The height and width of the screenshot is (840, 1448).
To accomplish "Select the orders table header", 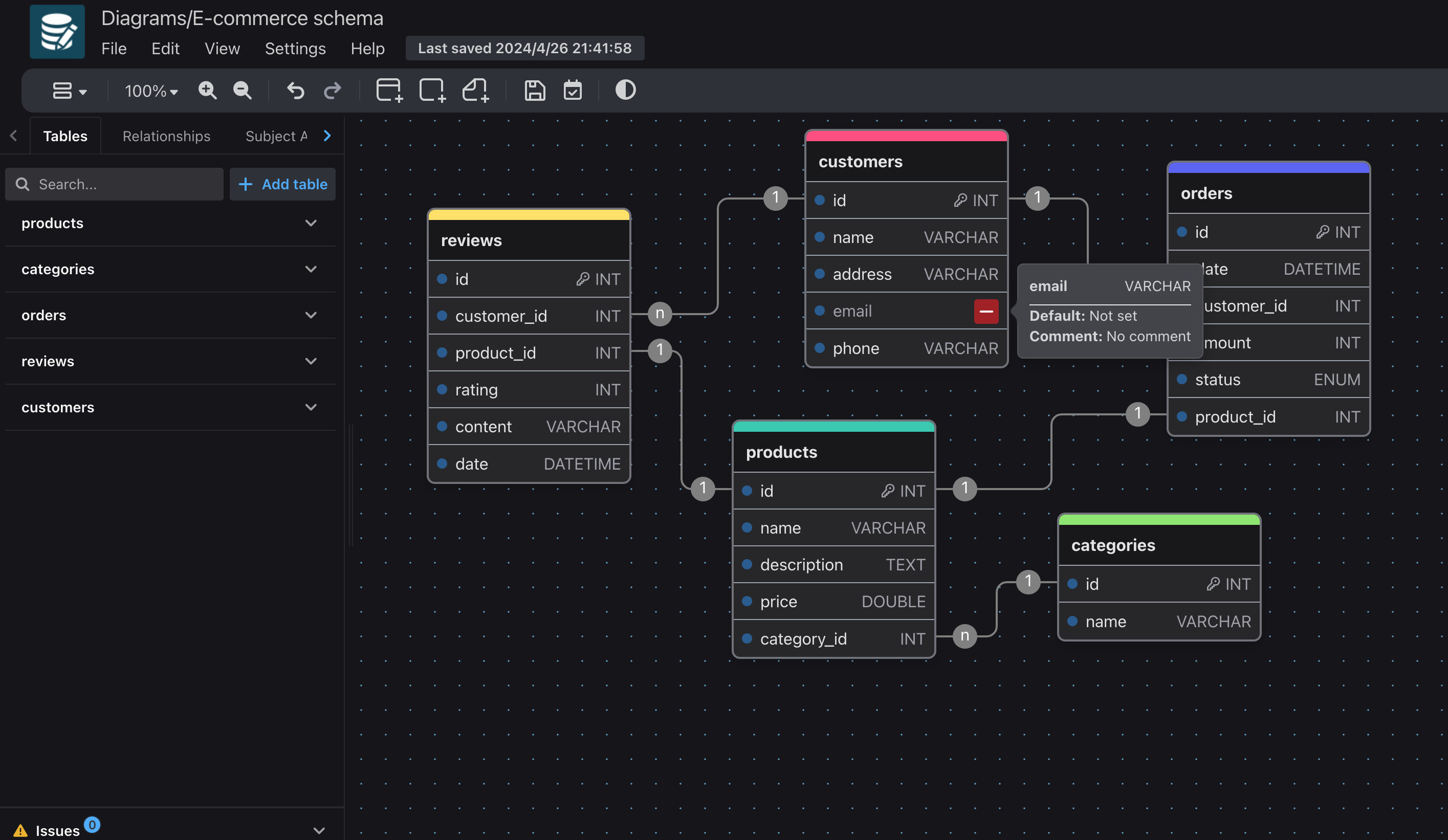I will point(1269,193).
